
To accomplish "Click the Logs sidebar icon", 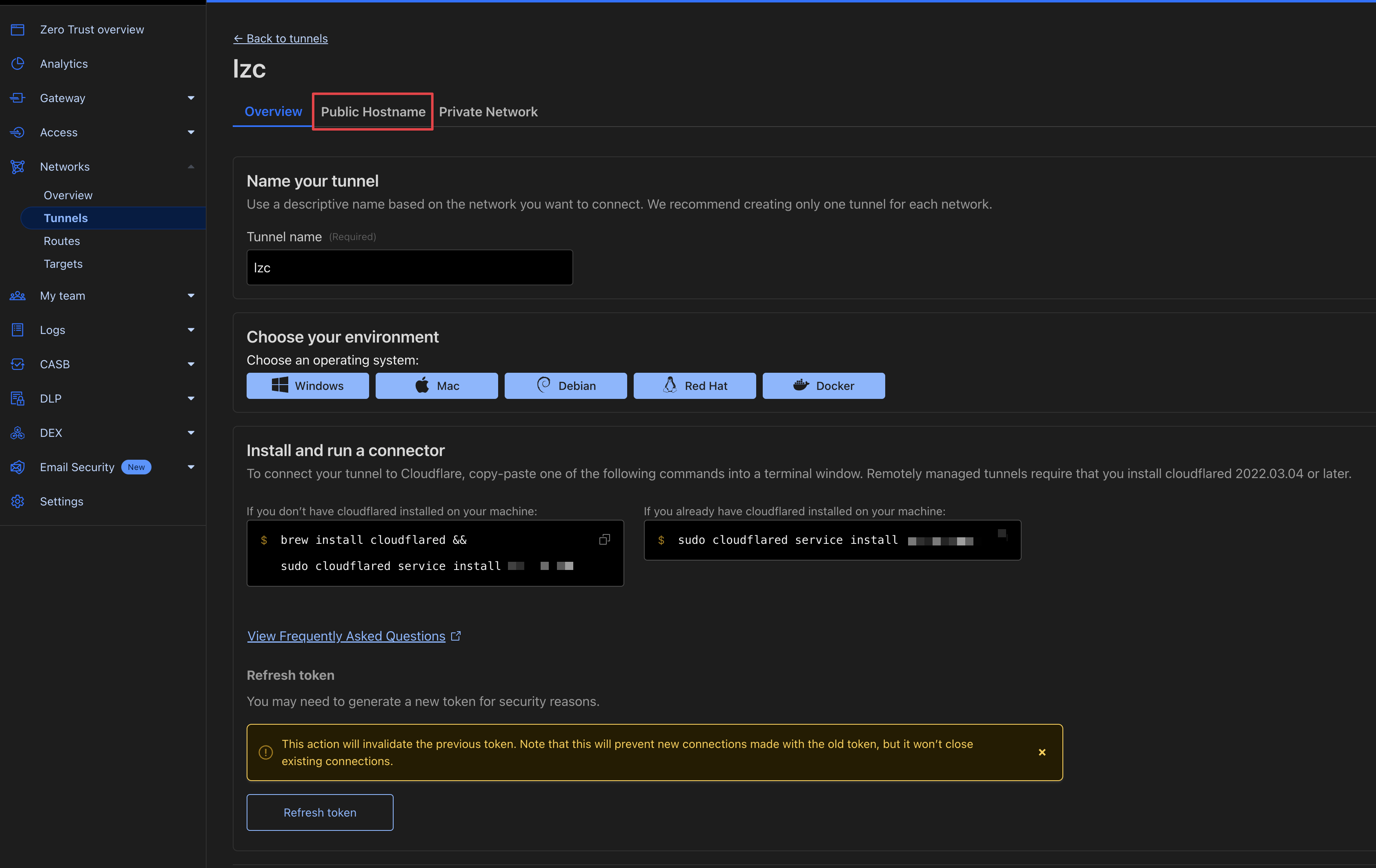I will point(18,330).
